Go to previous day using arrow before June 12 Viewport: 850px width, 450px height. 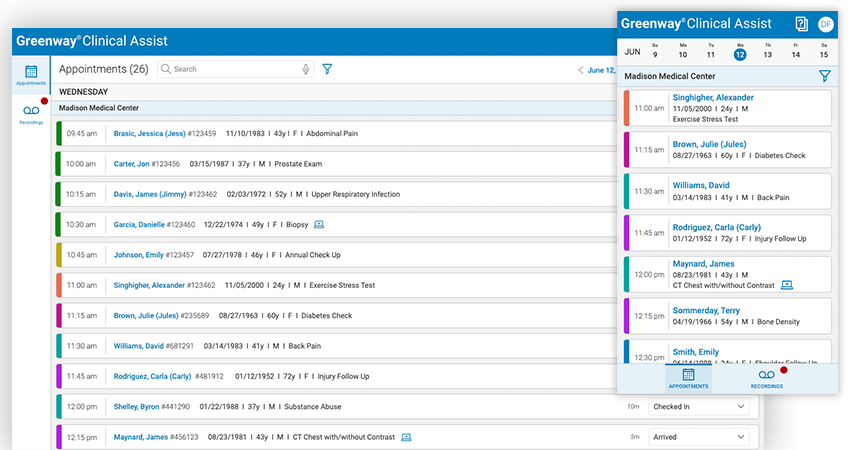pos(581,70)
